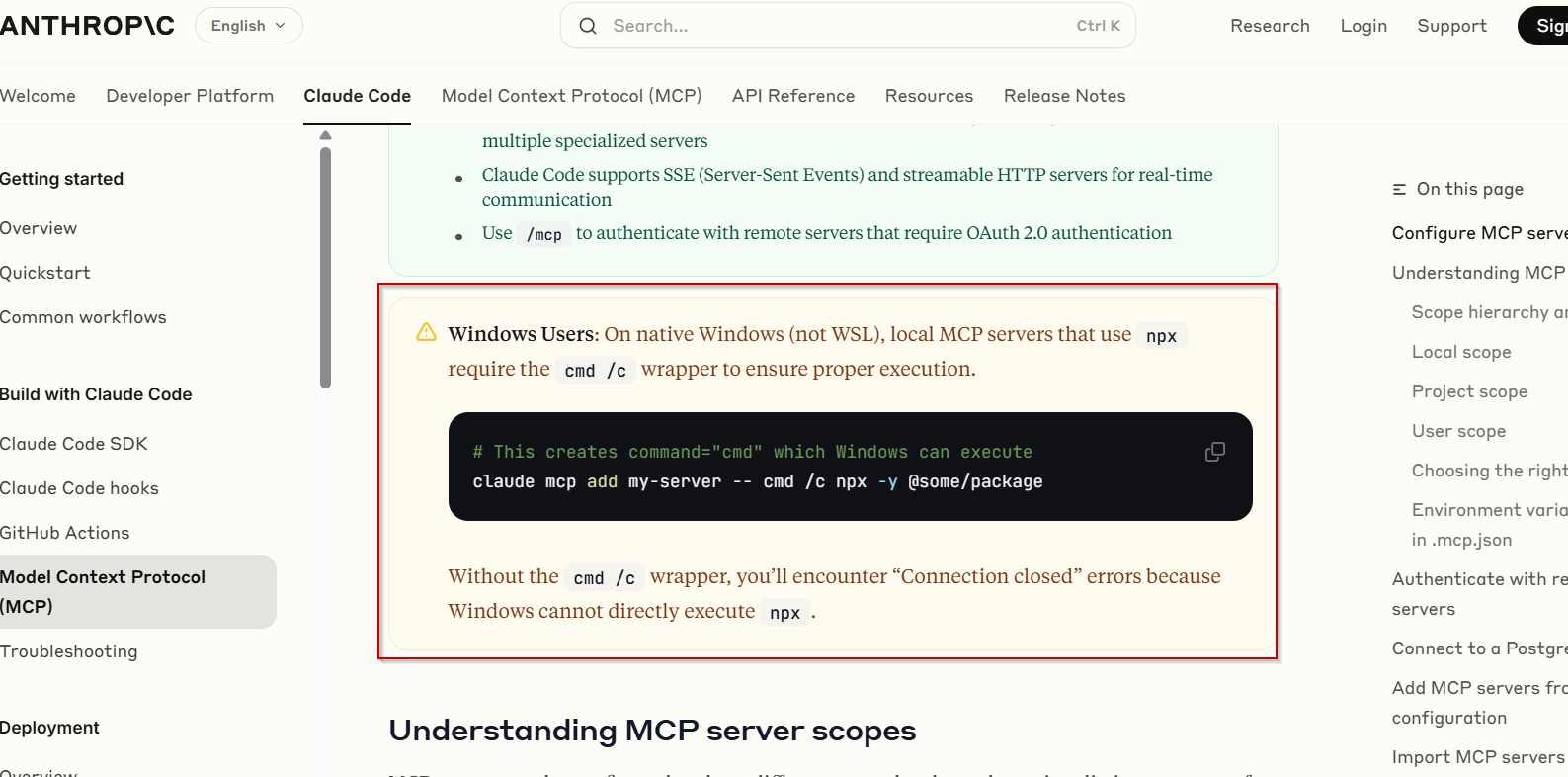Click the search magnifier icon
Screen dimensions: 1568x777
(x=588, y=26)
